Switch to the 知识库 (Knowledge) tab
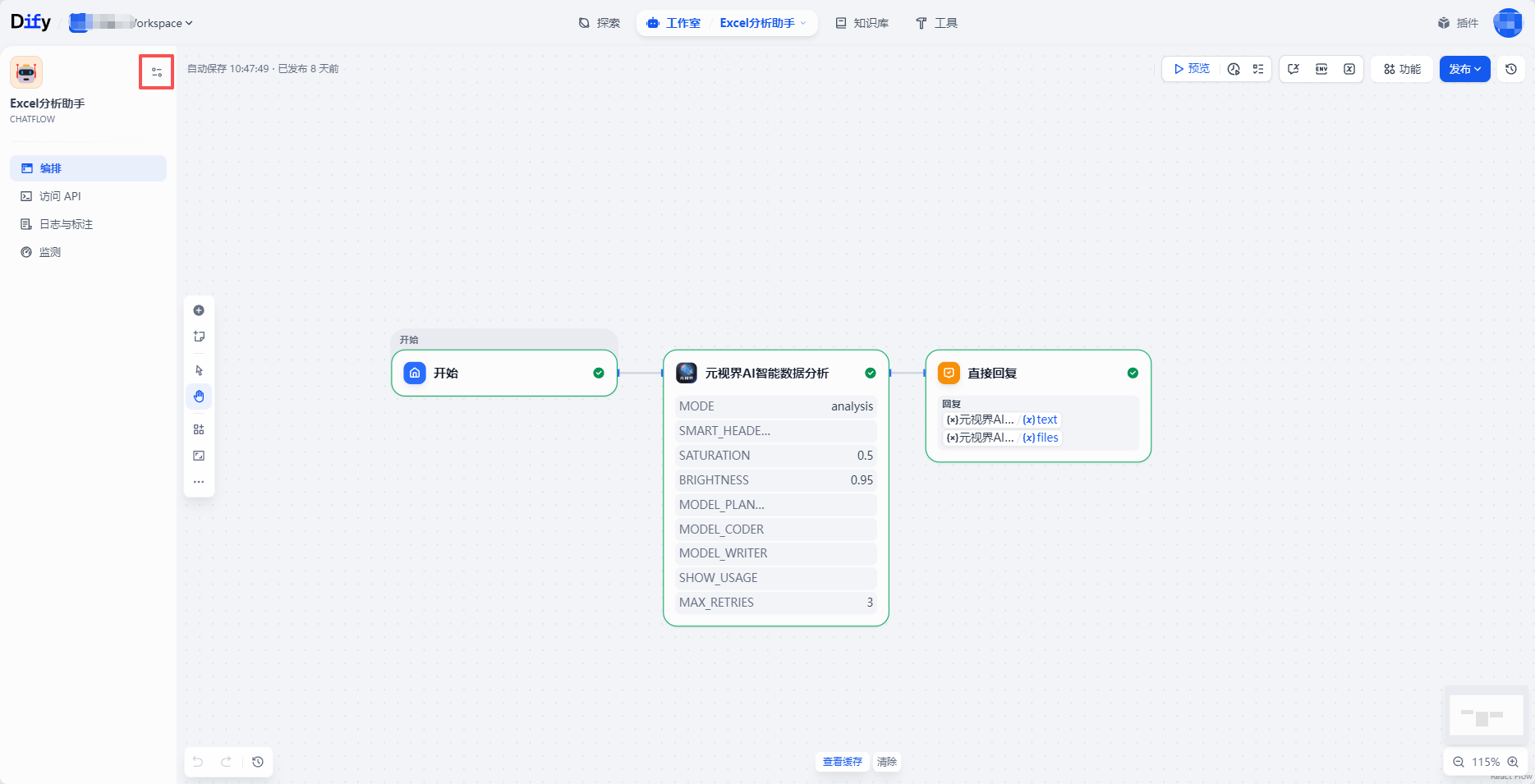Screen dimensions: 1535x784 [862, 23]
